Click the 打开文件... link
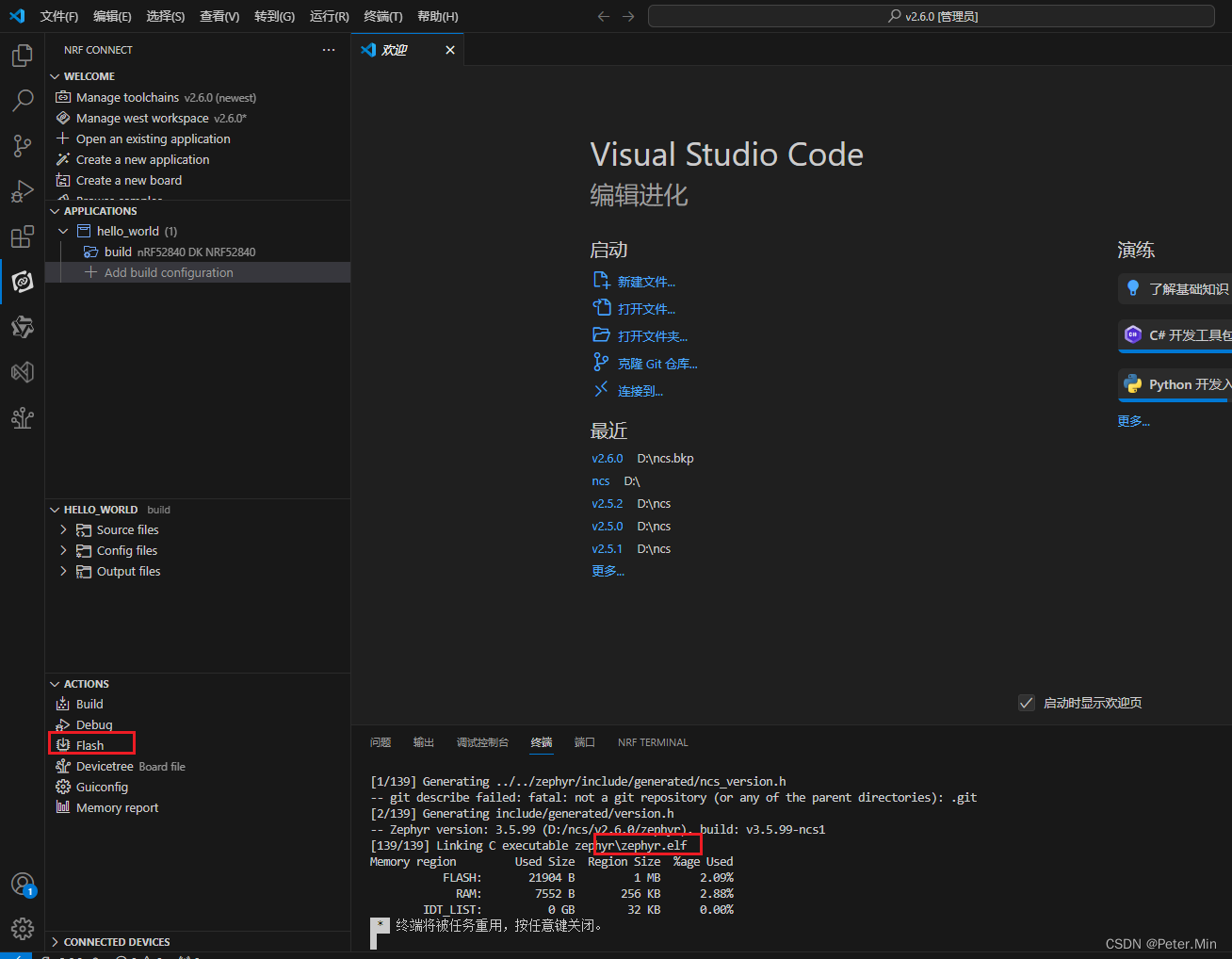This screenshot has height=959, width=1232. point(646,309)
